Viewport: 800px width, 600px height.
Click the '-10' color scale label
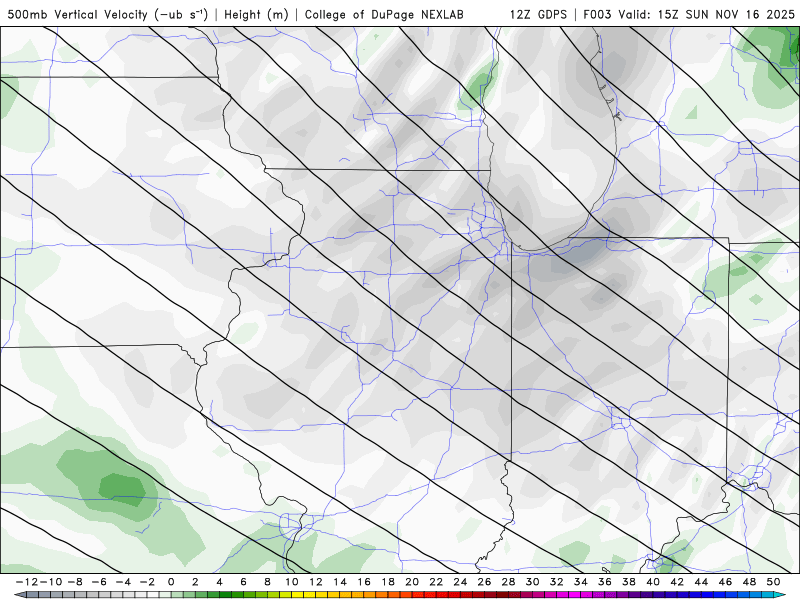pyautogui.click(x=51, y=582)
